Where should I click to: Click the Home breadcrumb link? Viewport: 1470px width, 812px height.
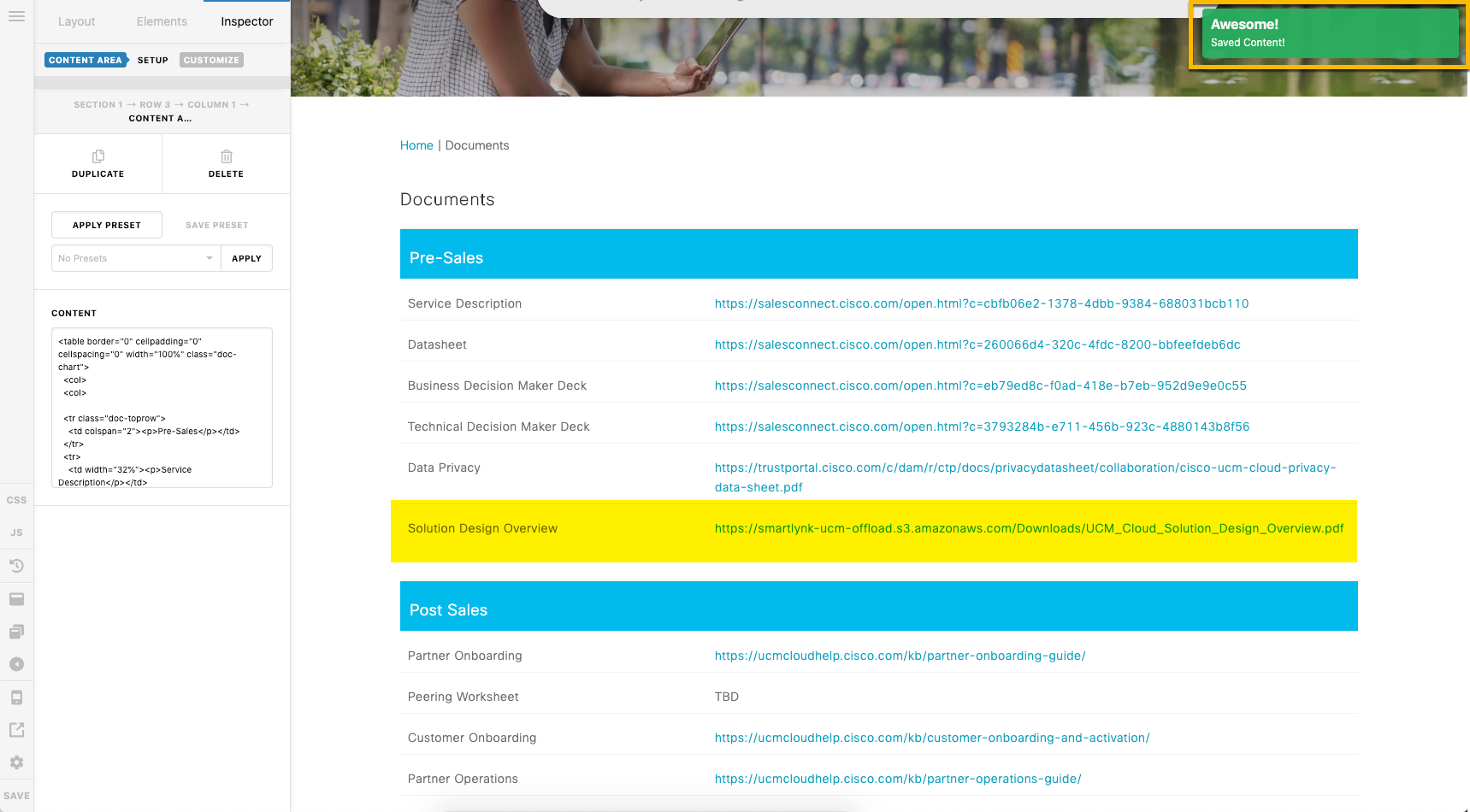point(416,145)
